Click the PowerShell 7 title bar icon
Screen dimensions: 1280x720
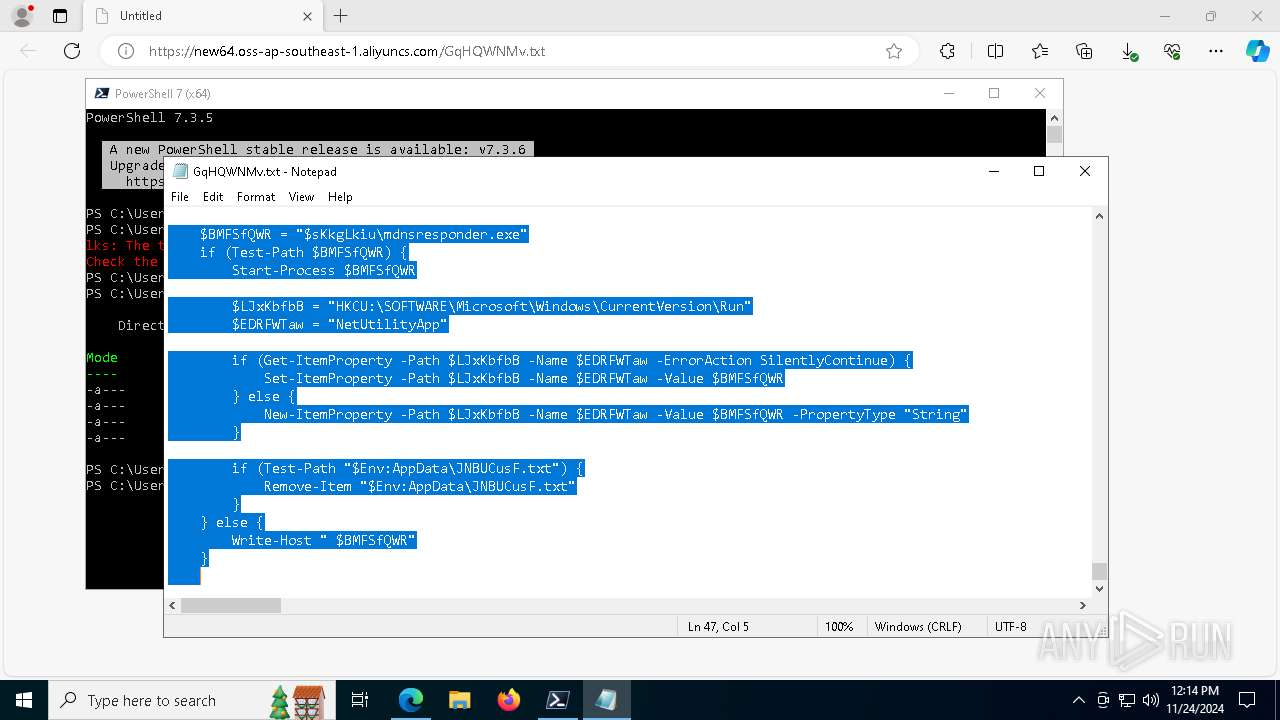[101, 93]
